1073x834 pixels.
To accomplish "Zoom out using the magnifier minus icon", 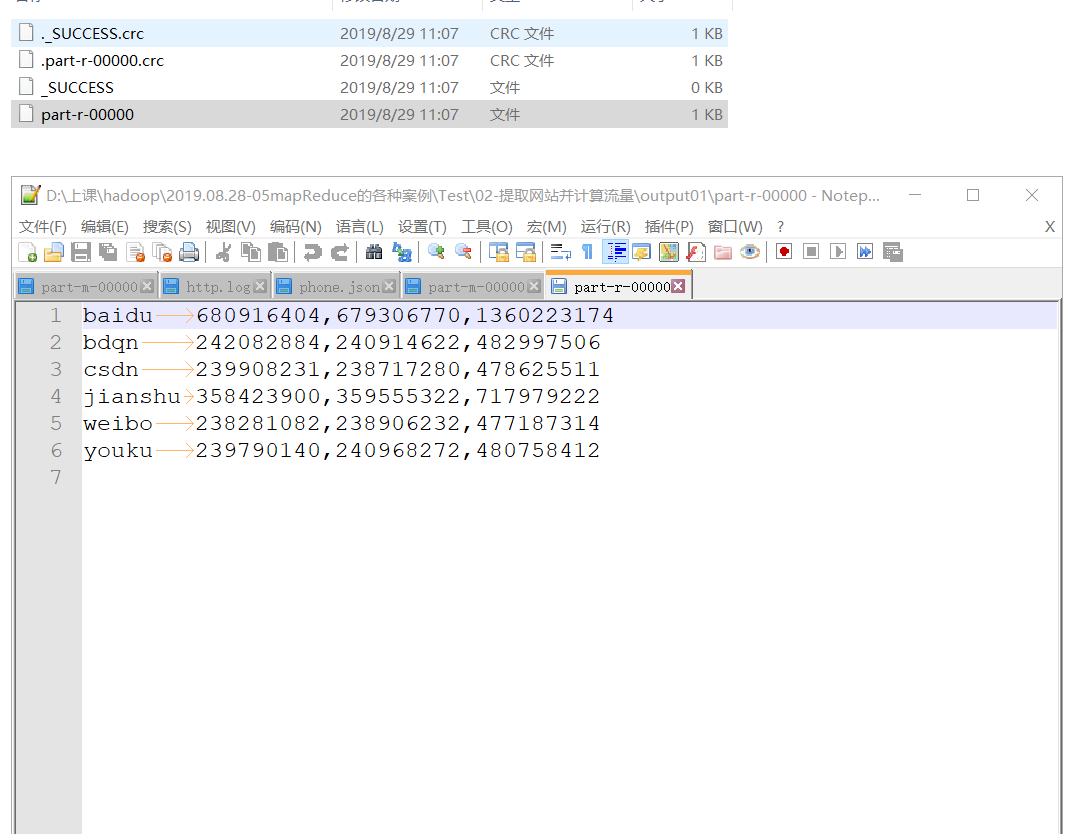I will (x=463, y=252).
